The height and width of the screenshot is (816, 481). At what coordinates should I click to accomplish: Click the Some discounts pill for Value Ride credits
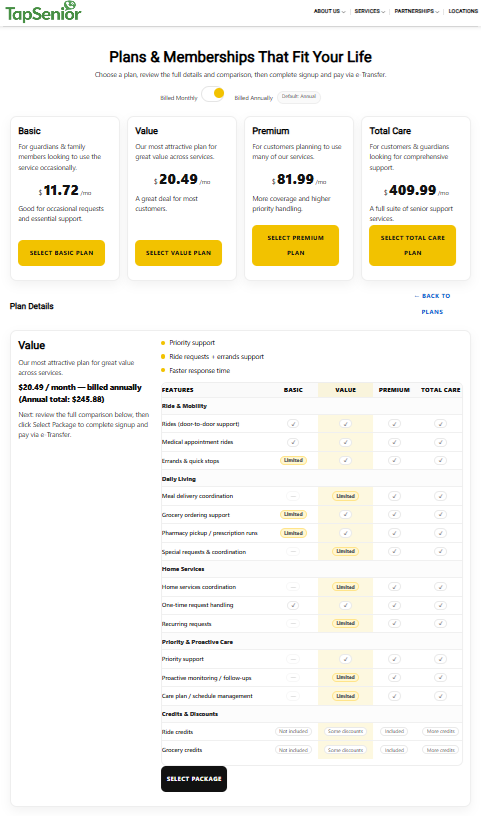point(346,732)
